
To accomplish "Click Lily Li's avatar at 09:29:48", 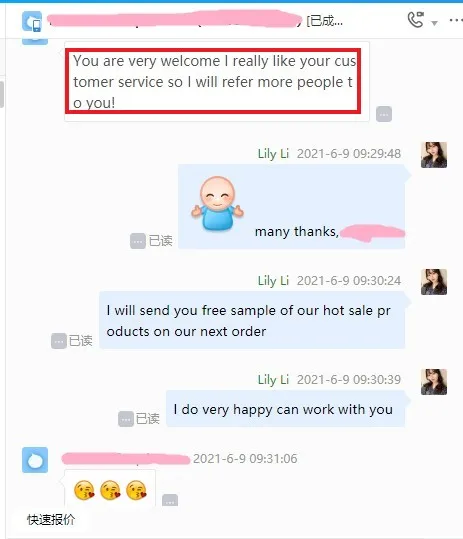I will coord(434,155).
